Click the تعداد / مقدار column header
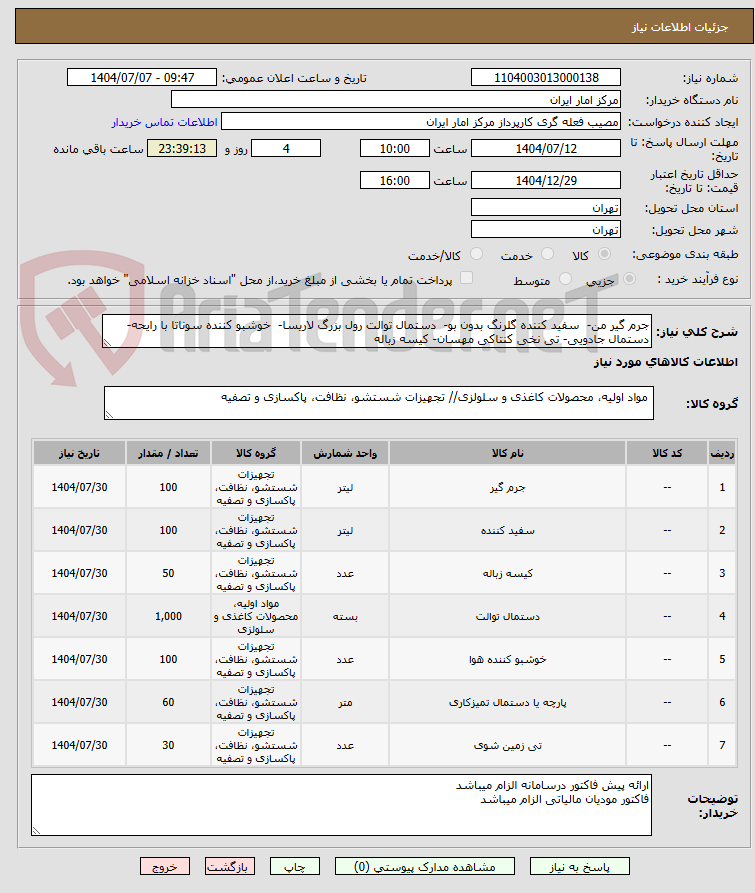This screenshot has height=893, width=755. pos(168,453)
